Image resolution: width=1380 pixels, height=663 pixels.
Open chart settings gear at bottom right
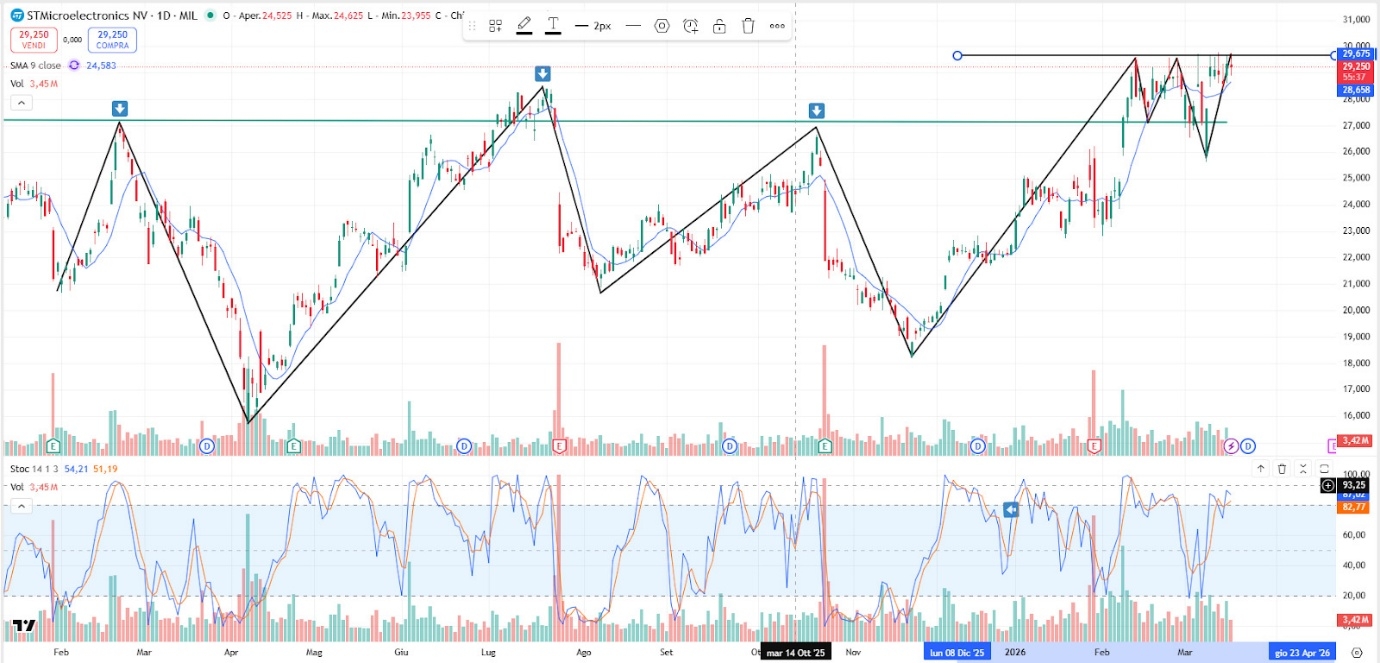[1356, 652]
